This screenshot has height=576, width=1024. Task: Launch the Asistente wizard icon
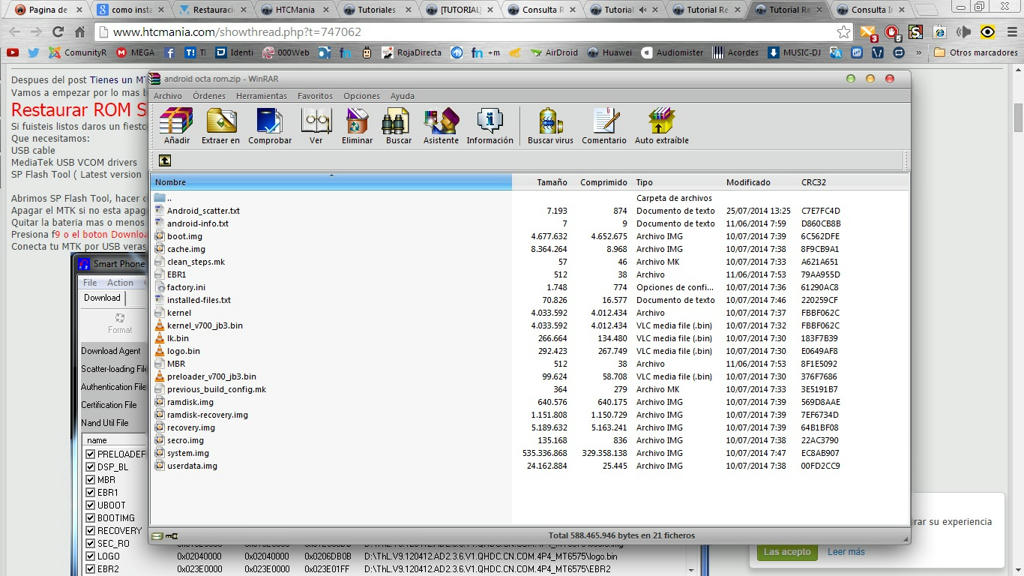(440, 122)
